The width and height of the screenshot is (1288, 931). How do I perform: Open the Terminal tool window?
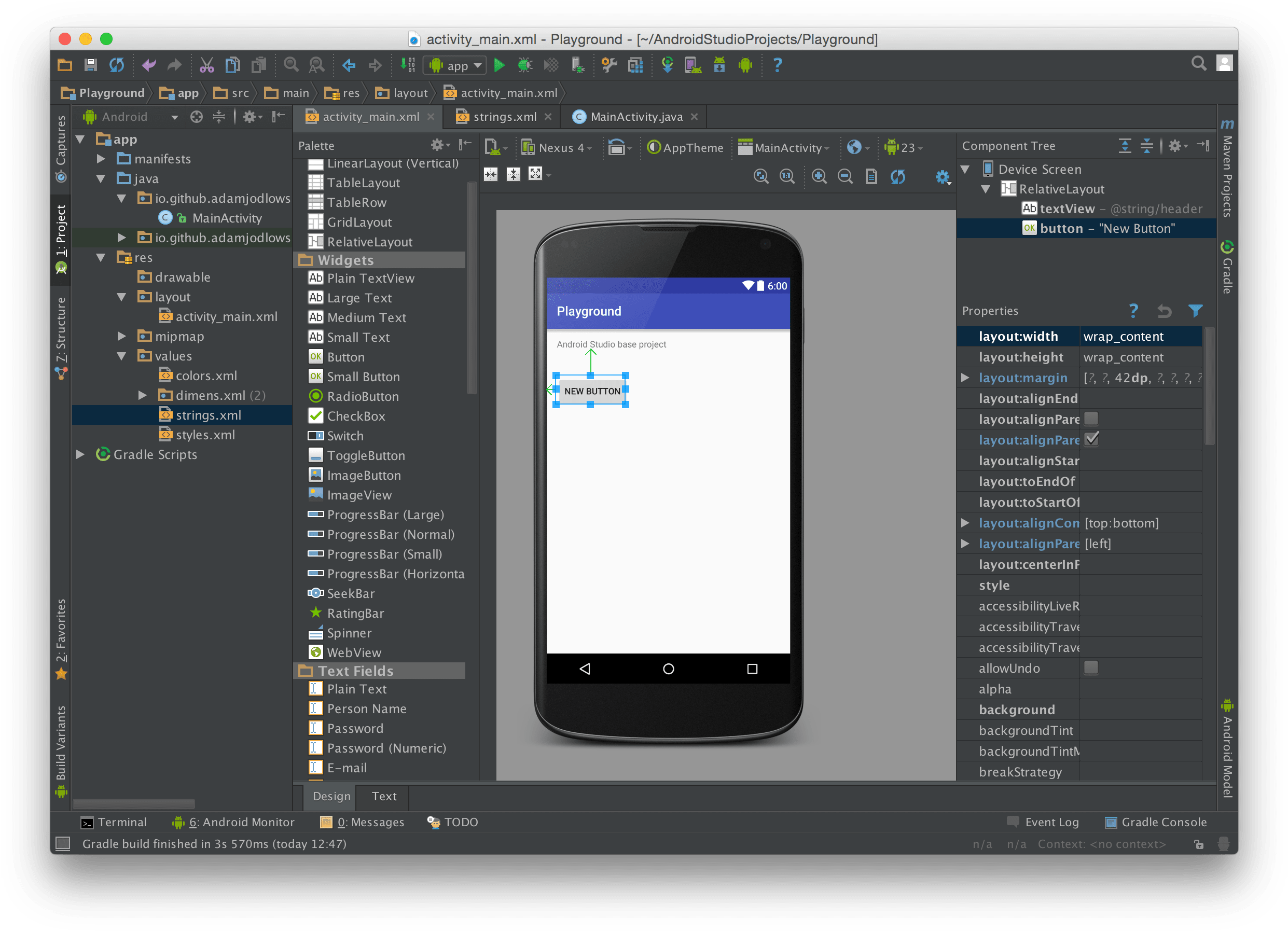[x=114, y=822]
